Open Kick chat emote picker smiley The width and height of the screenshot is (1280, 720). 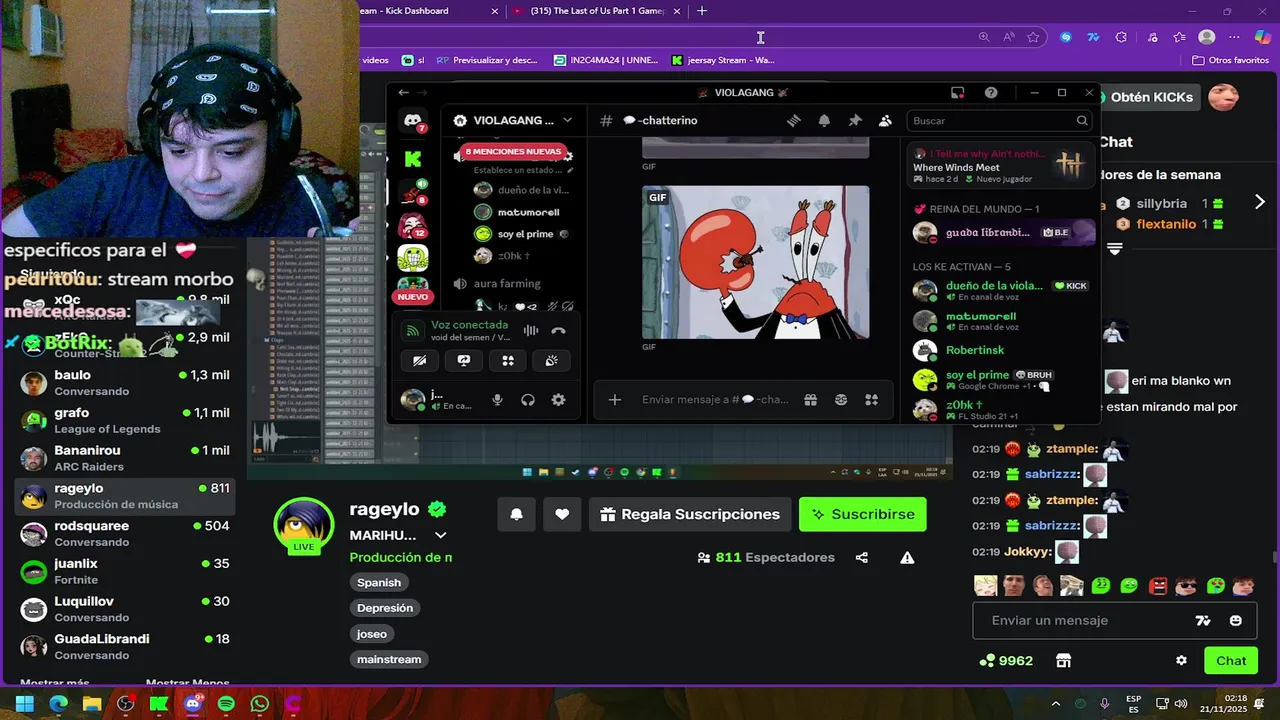click(1236, 621)
